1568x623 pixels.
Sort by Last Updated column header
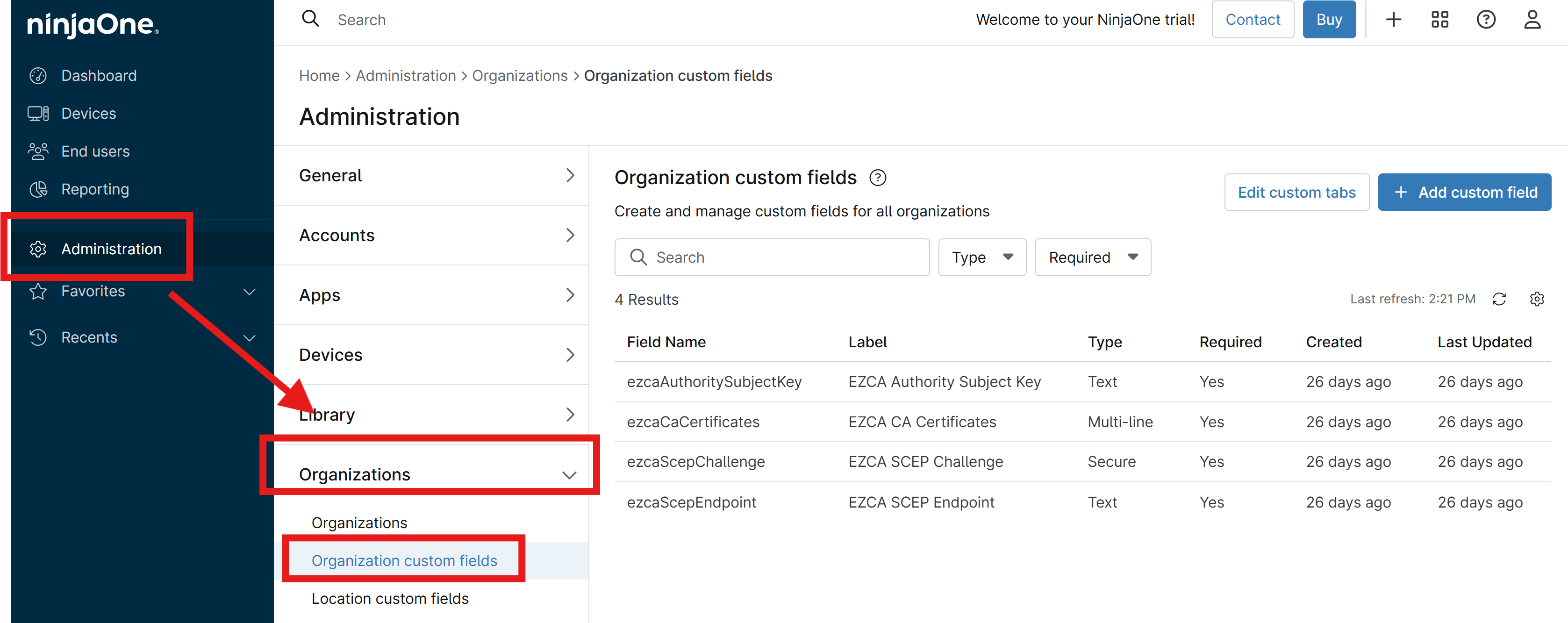[x=1484, y=342]
